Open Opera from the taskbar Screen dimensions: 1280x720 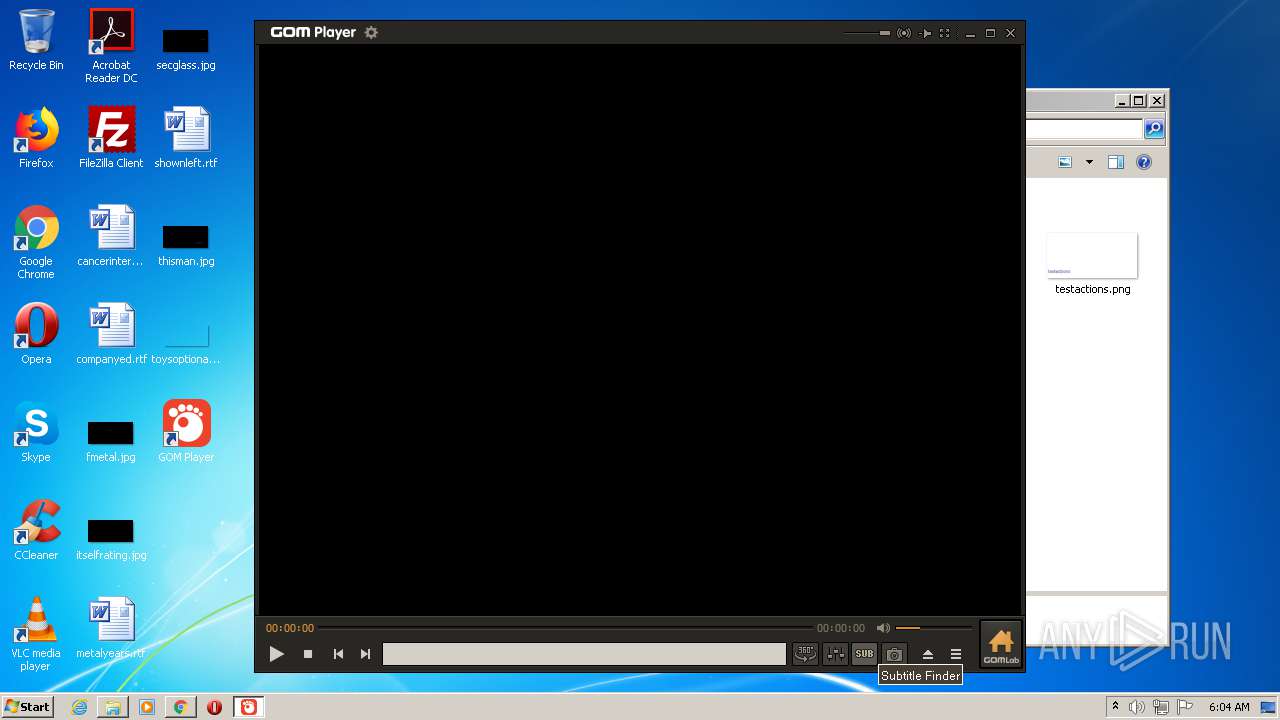point(214,707)
